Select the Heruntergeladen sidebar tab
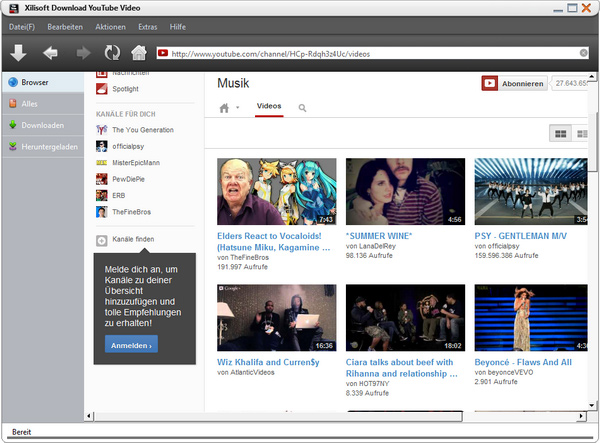Image resolution: width=600 pixels, height=443 pixels. (x=43, y=147)
